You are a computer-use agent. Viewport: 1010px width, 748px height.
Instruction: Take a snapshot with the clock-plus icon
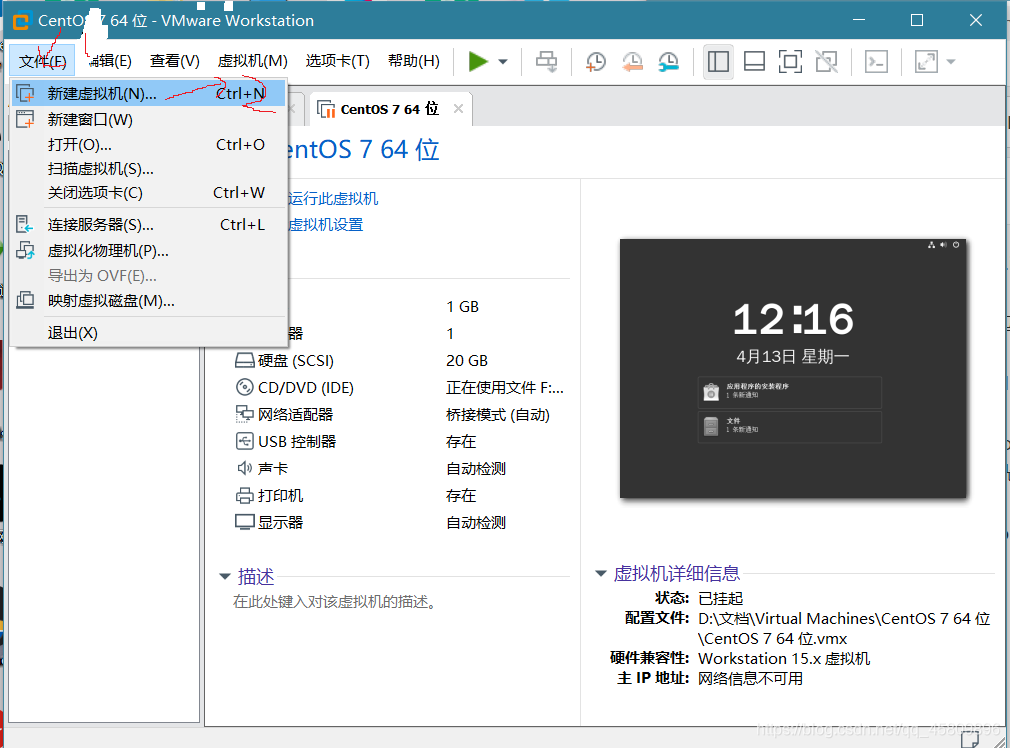click(596, 62)
